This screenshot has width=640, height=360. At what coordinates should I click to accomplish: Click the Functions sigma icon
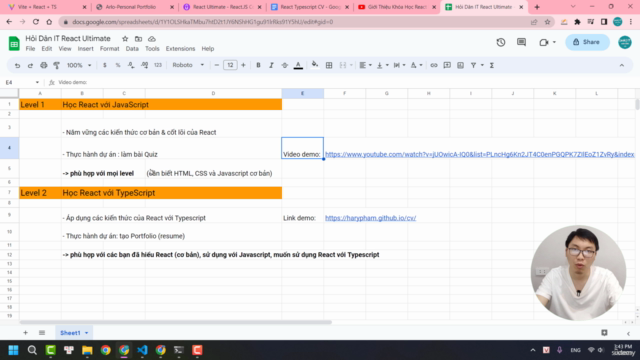[x=492, y=65]
